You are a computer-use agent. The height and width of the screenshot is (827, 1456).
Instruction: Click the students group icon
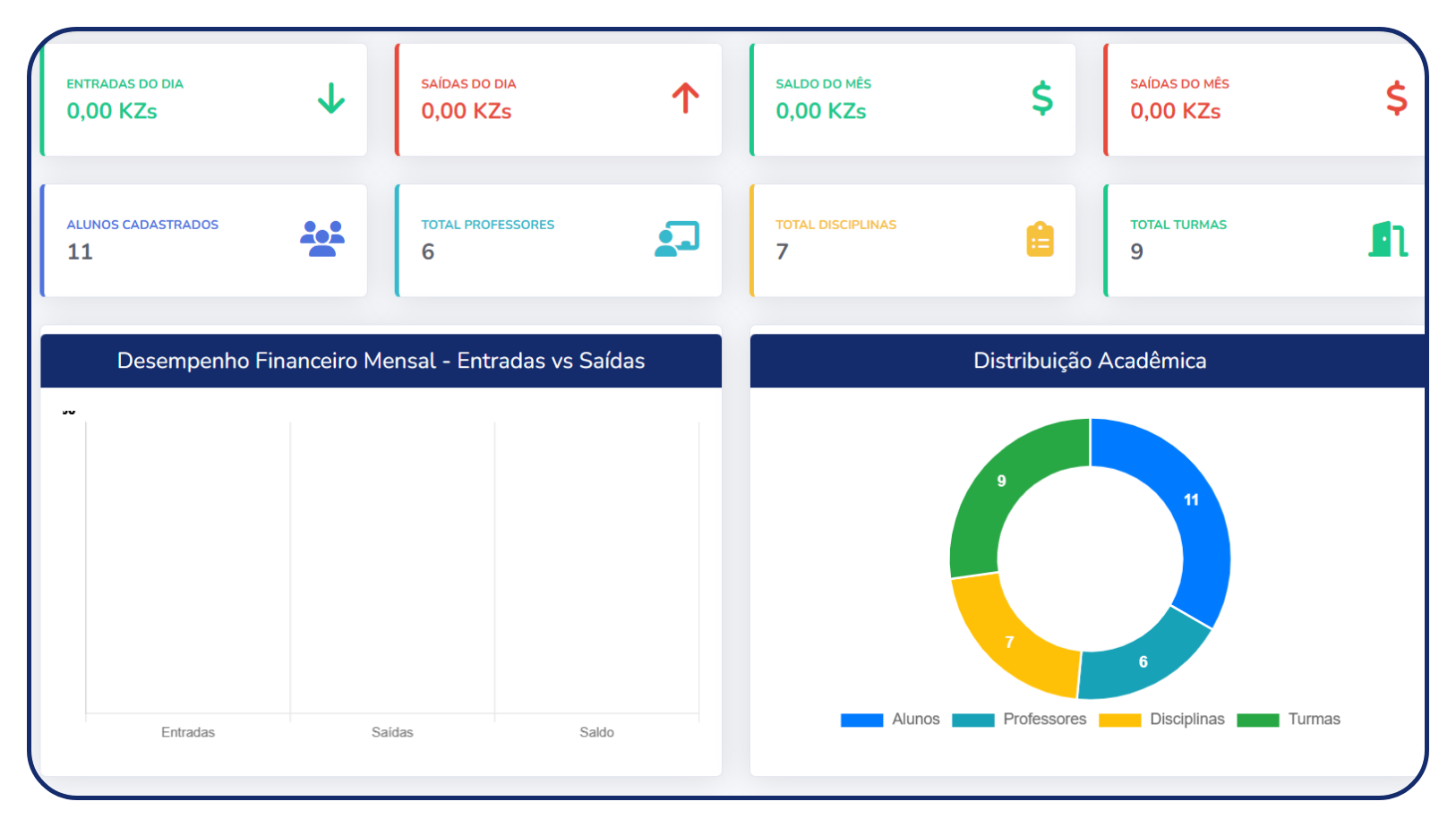pyautogui.click(x=322, y=239)
